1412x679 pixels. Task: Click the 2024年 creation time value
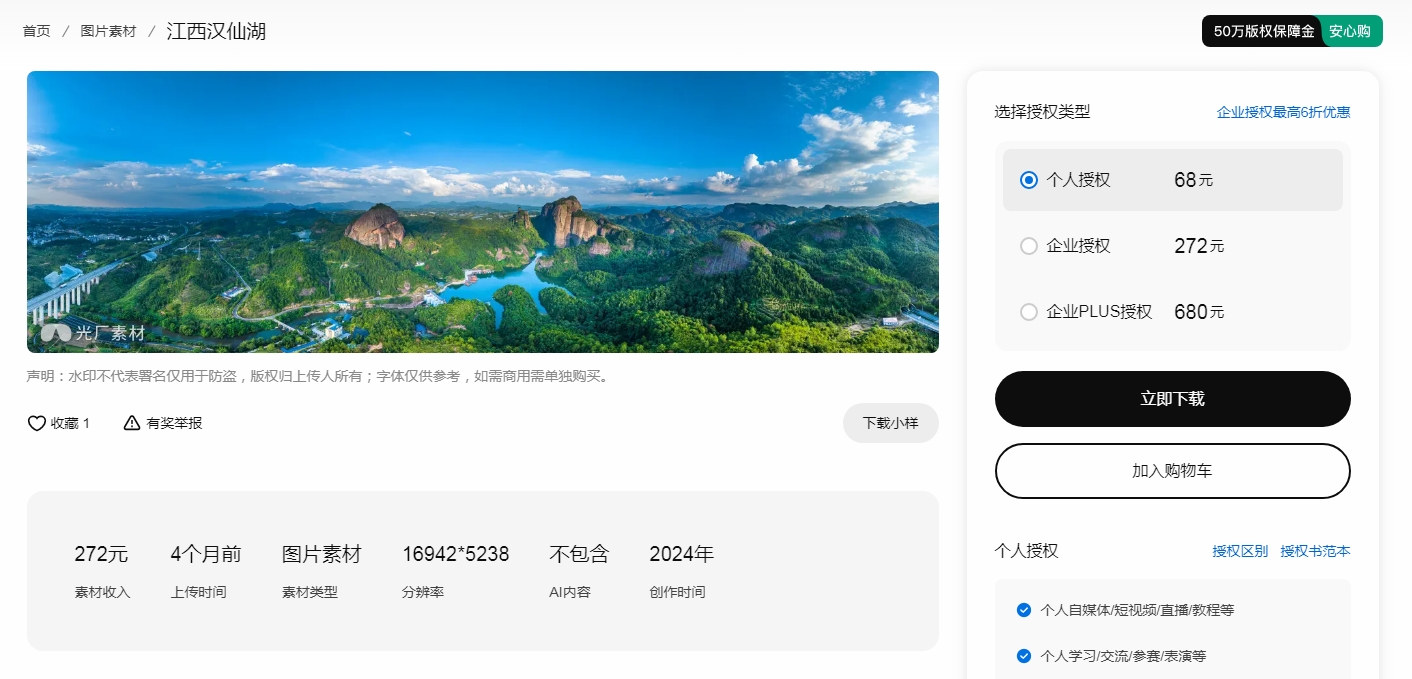(681, 554)
